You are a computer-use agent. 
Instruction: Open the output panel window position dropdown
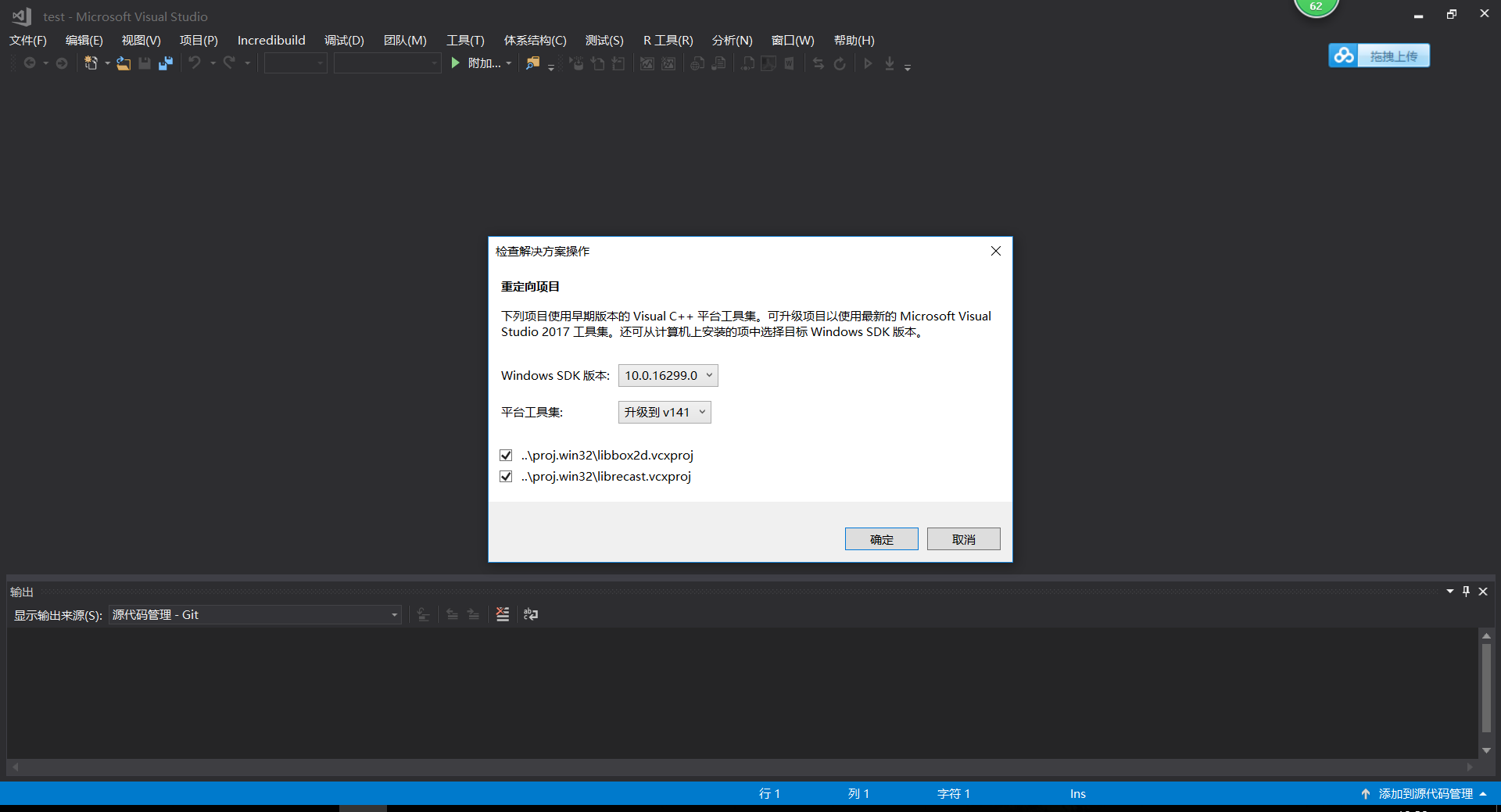pos(1450,592)
